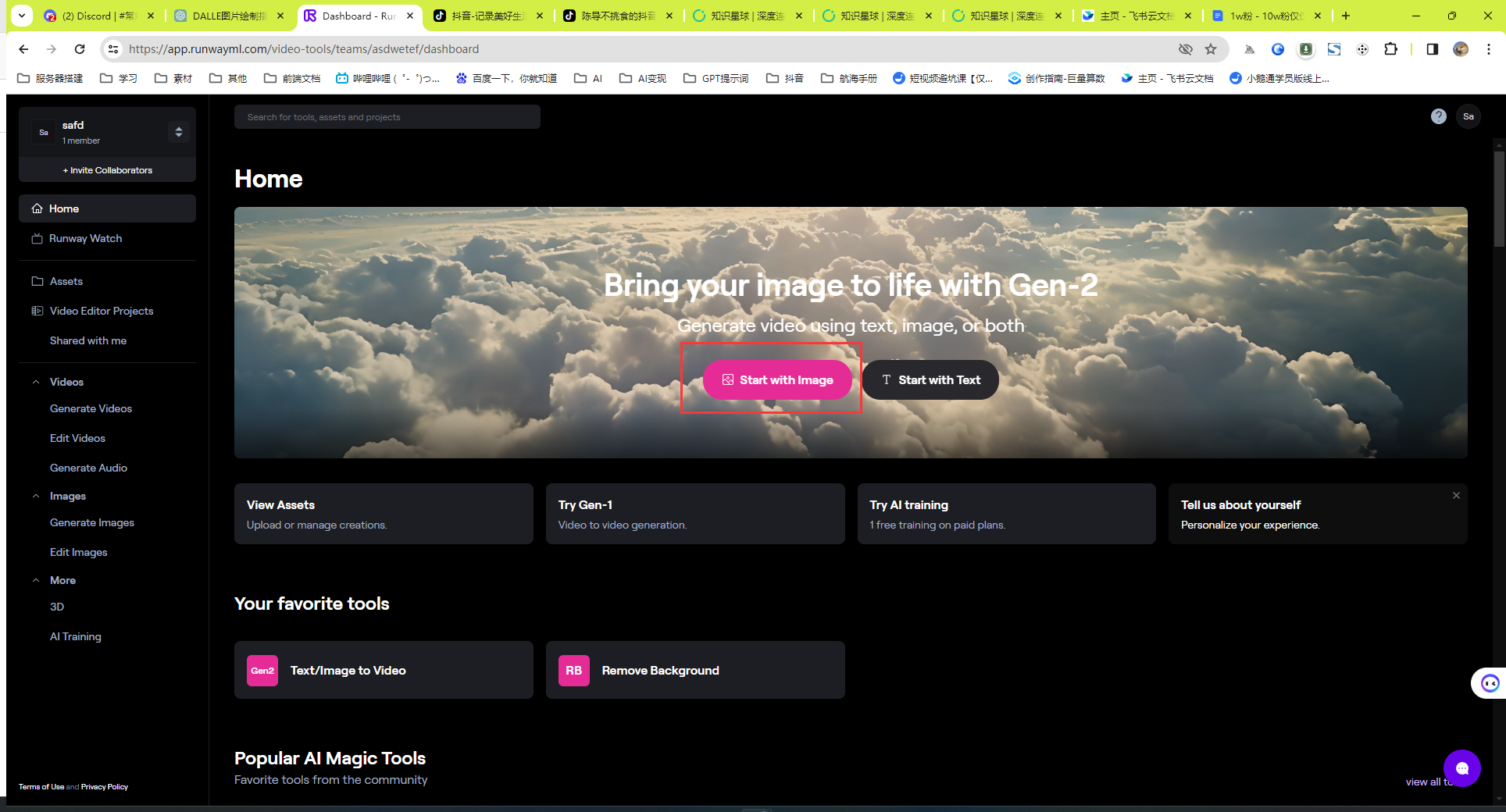Open the Terms of Use link
This screenshot has height=812, width=1506.
pyautogui.click(x=41, y=787)
